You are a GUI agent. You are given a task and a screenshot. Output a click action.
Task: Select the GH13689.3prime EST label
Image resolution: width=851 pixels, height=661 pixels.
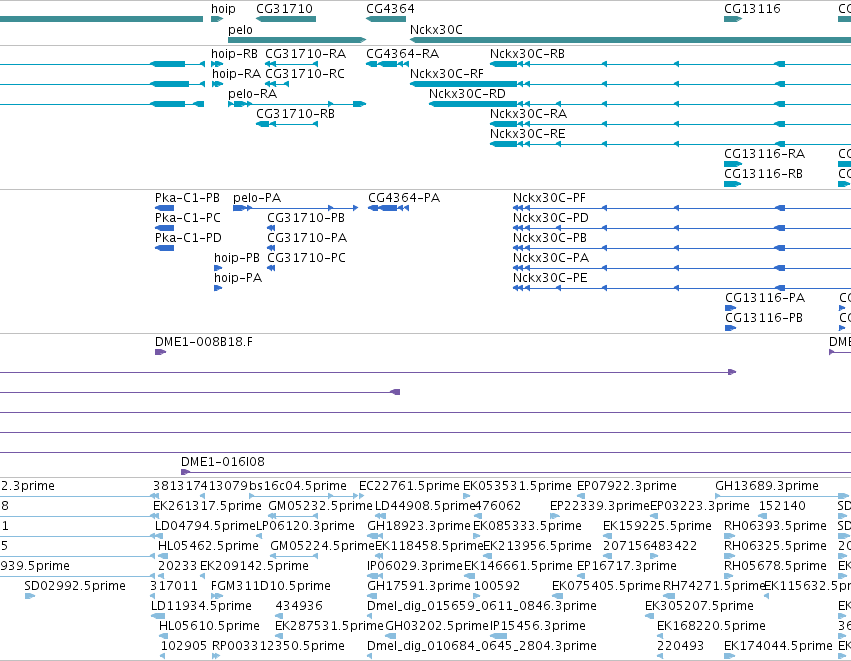pyautogui.click(x=767, y=486)
